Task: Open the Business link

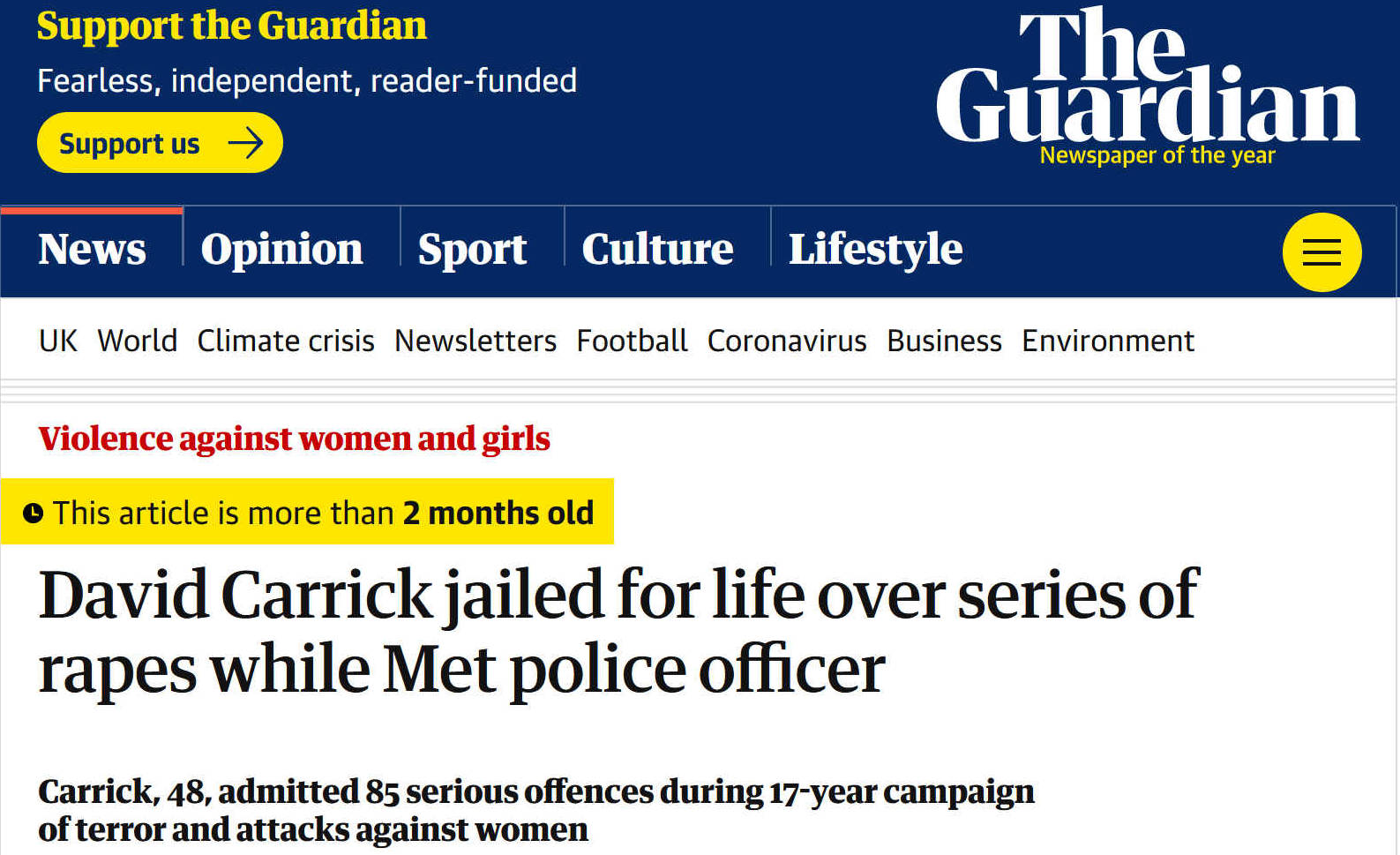Action: coord(944,341)
